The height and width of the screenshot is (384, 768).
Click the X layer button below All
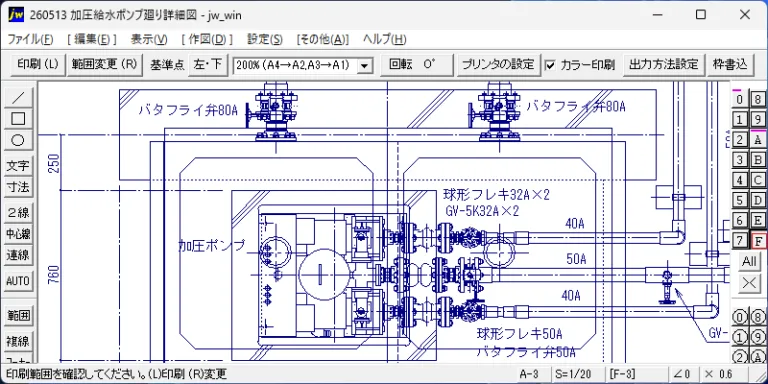click(749, 283)
